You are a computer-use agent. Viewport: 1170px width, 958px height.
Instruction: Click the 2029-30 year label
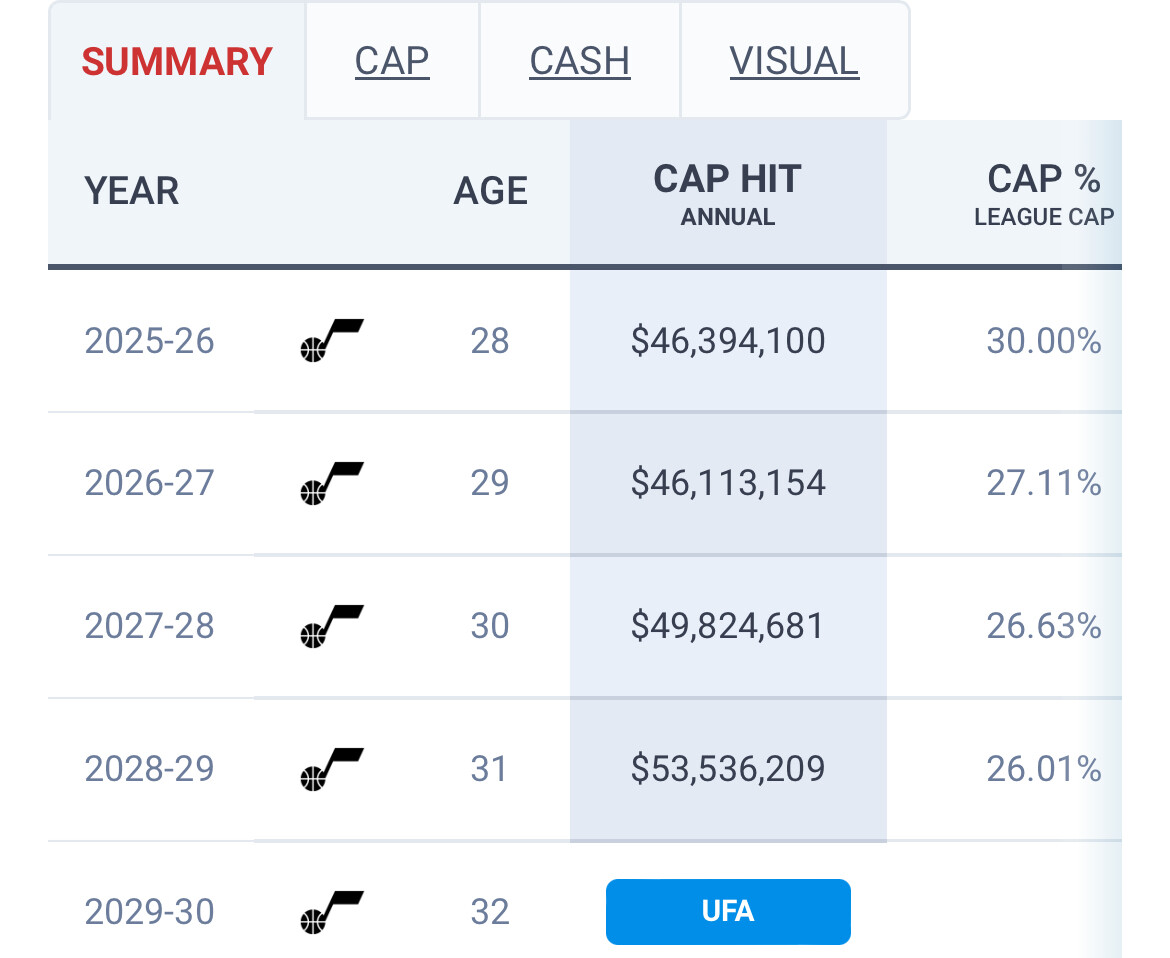pos(149,911)
